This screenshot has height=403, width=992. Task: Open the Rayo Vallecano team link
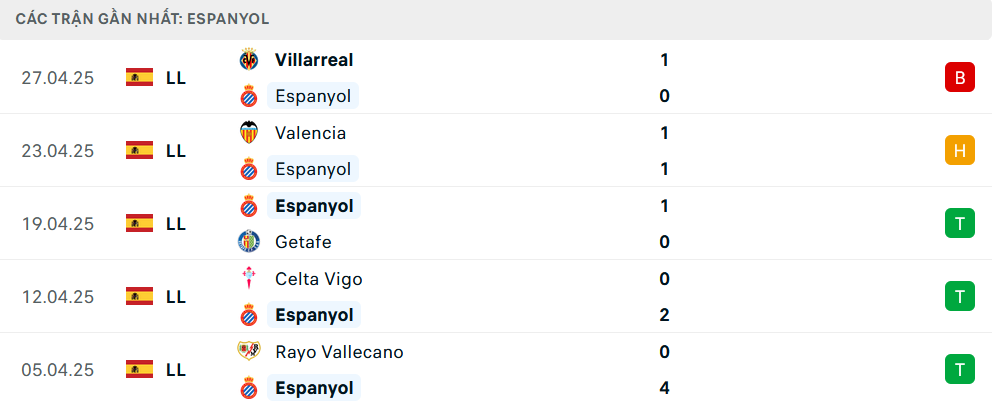(x=339, y=352)
